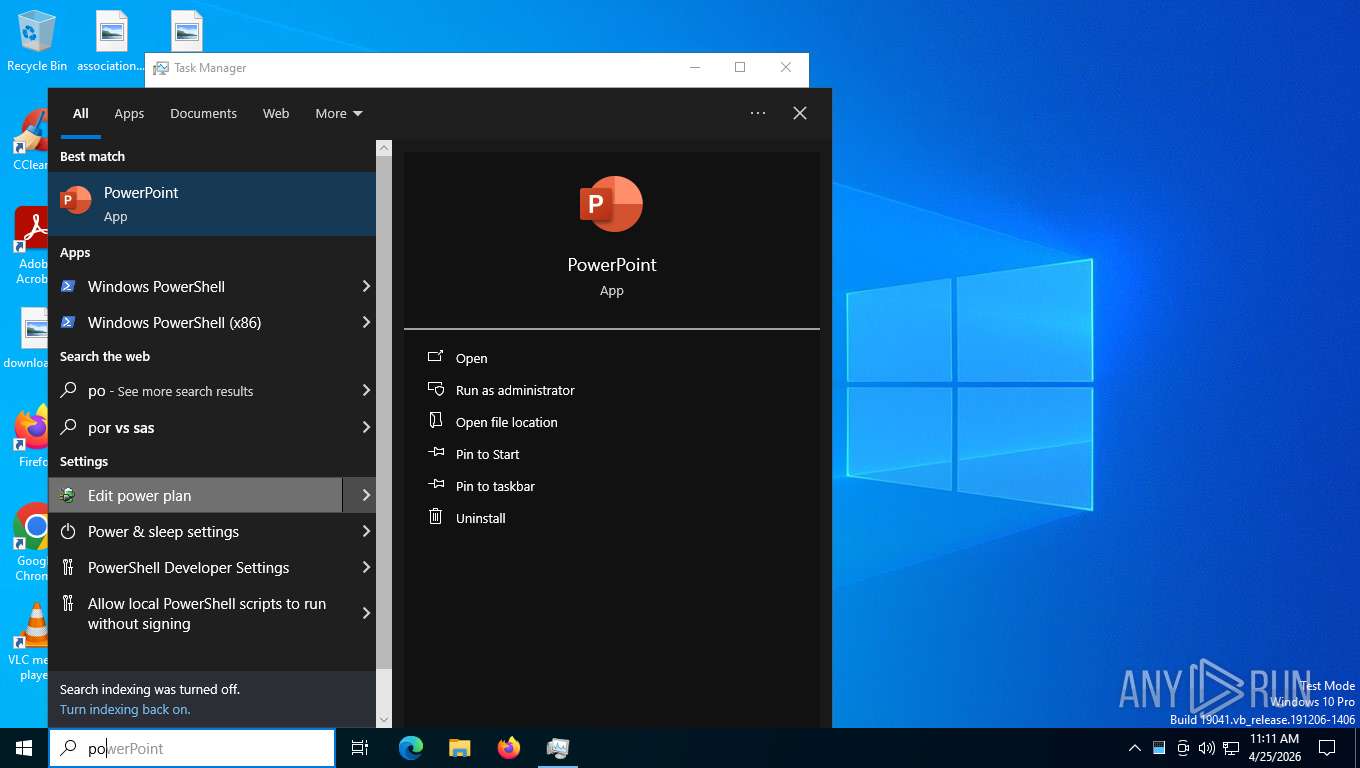Screen dimensions: 1360x768
Task: Switch to Task Manager on the taskbar
Action: tap(558, 748)
